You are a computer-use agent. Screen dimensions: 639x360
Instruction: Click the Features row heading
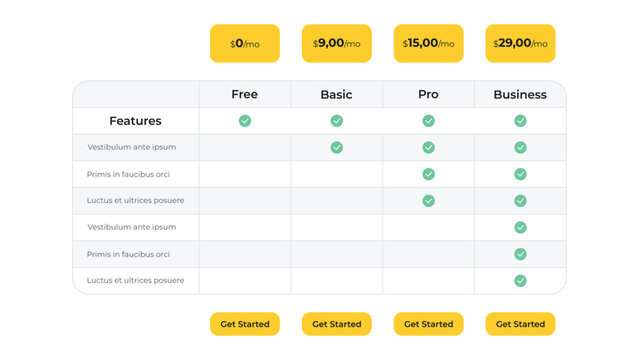pyautogui.click(x=135, y=121)
